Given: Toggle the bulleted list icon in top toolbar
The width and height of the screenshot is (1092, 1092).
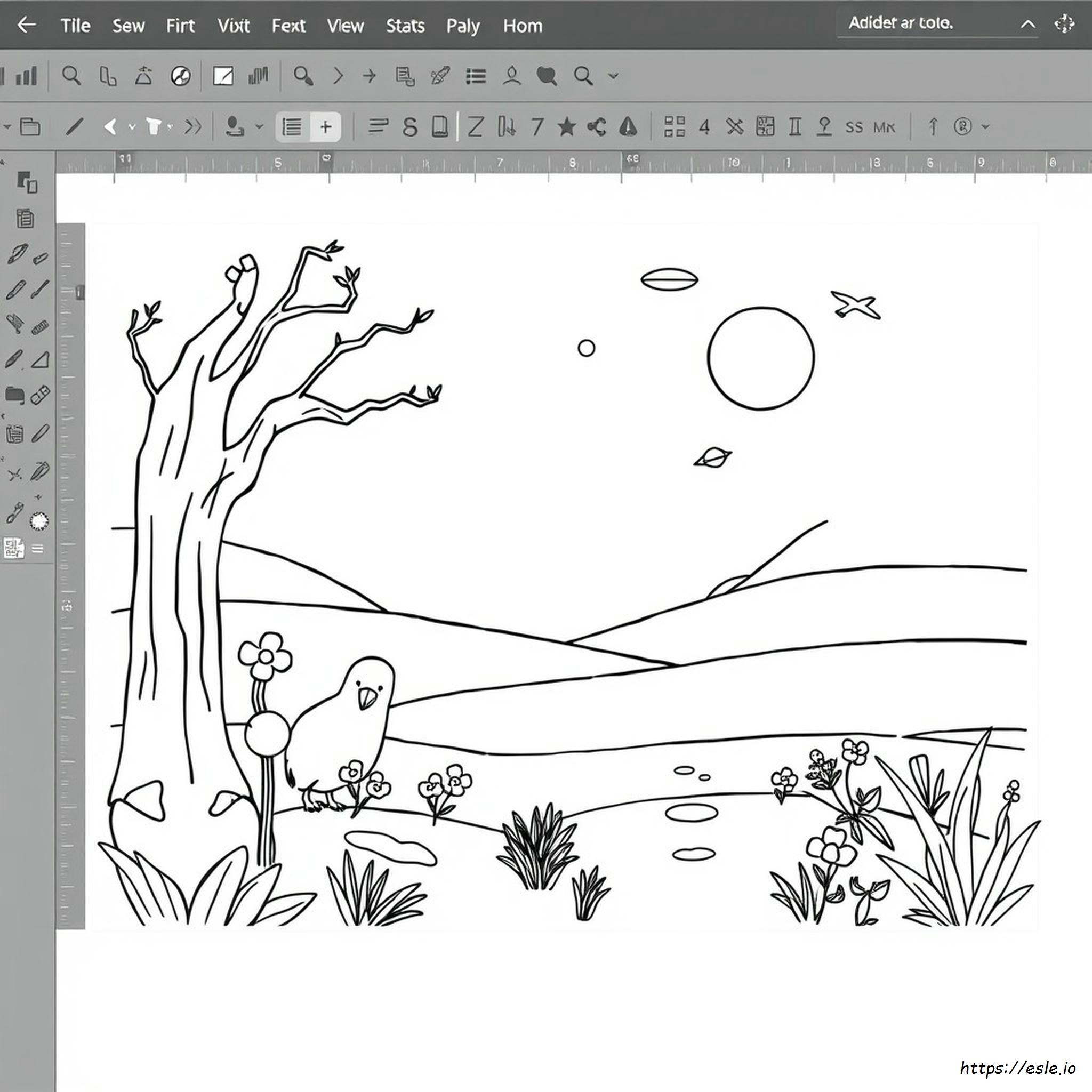Looking at the screenshot, I should (476, 76).
